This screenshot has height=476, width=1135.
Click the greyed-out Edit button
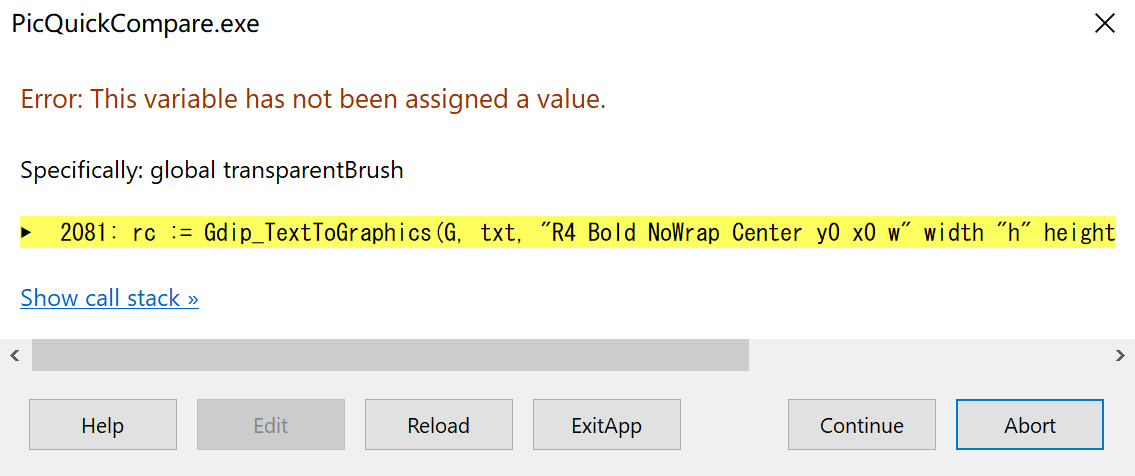(x=271, y=425)
